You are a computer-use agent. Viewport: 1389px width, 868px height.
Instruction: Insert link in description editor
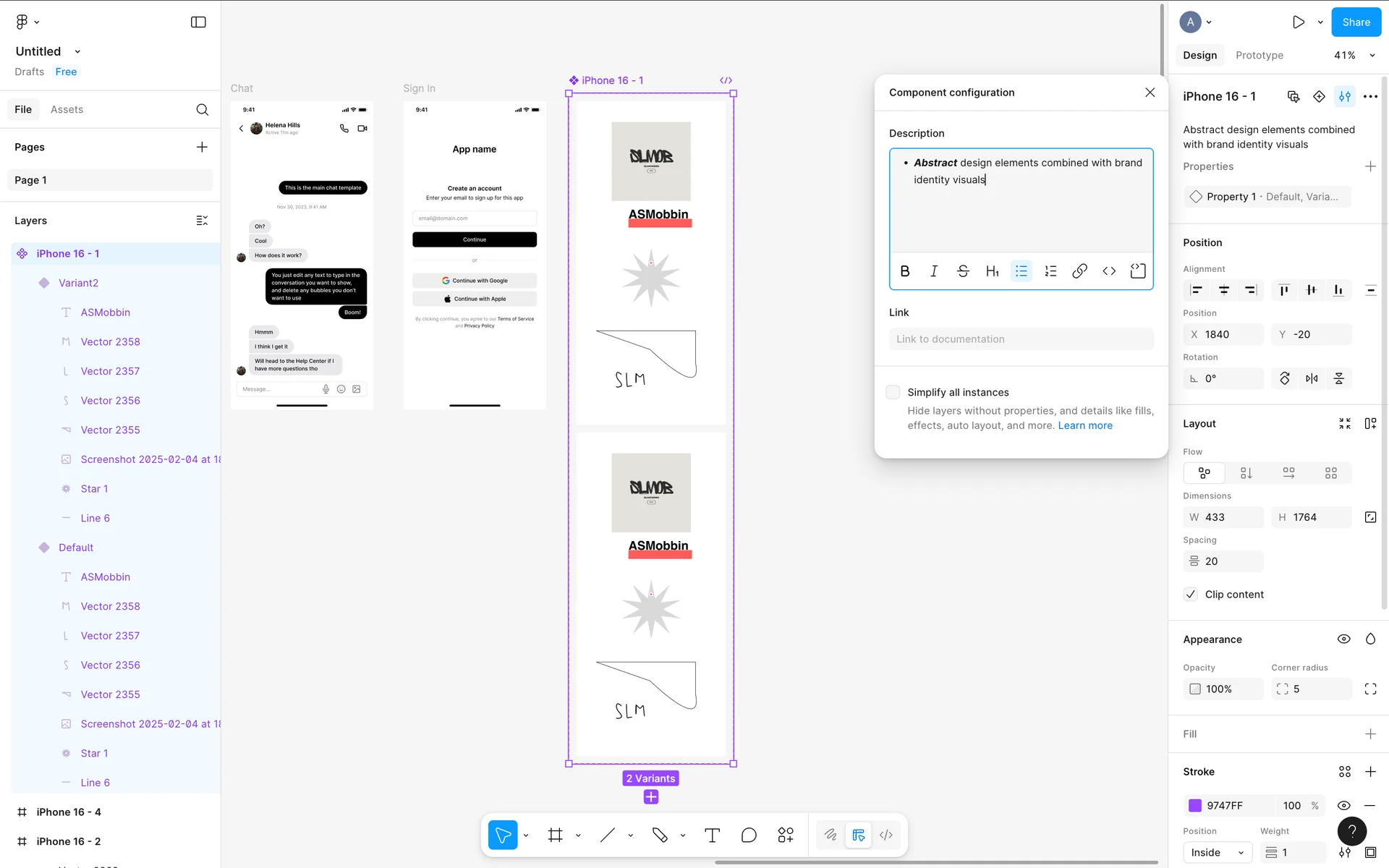click(x=1079, y=271)
